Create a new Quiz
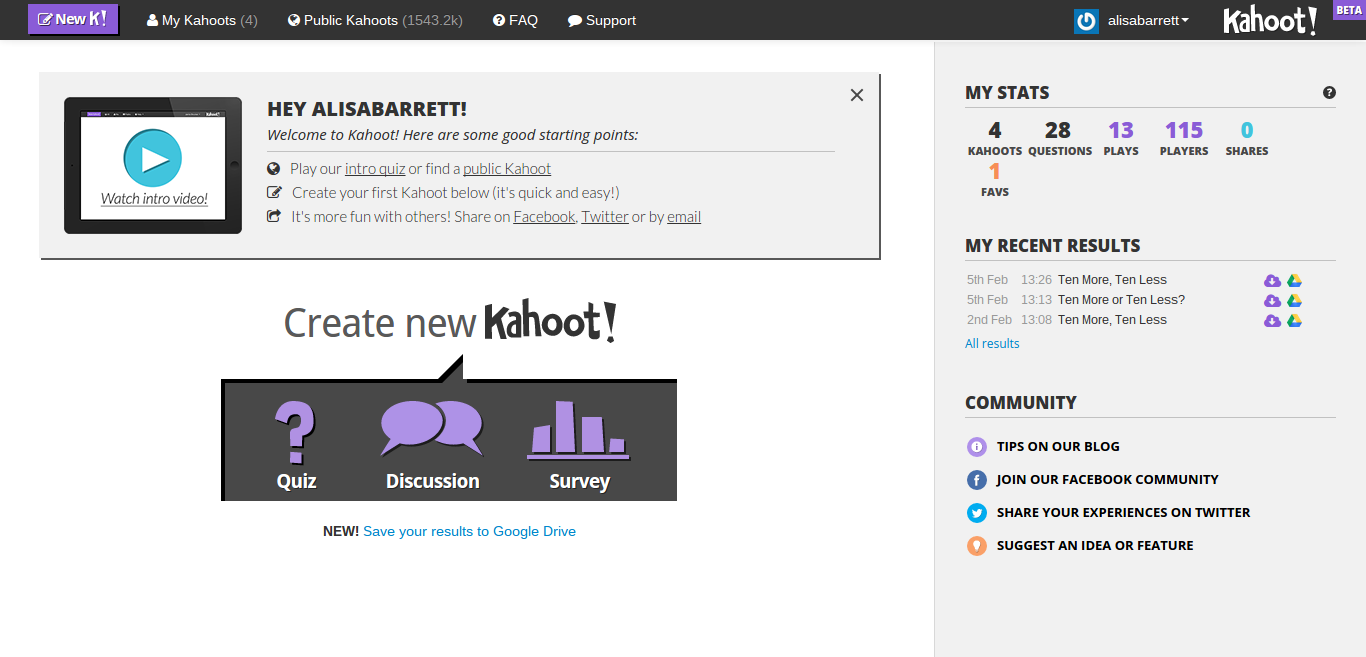Viewport: 1366px width, 657px height. (296, 445)
